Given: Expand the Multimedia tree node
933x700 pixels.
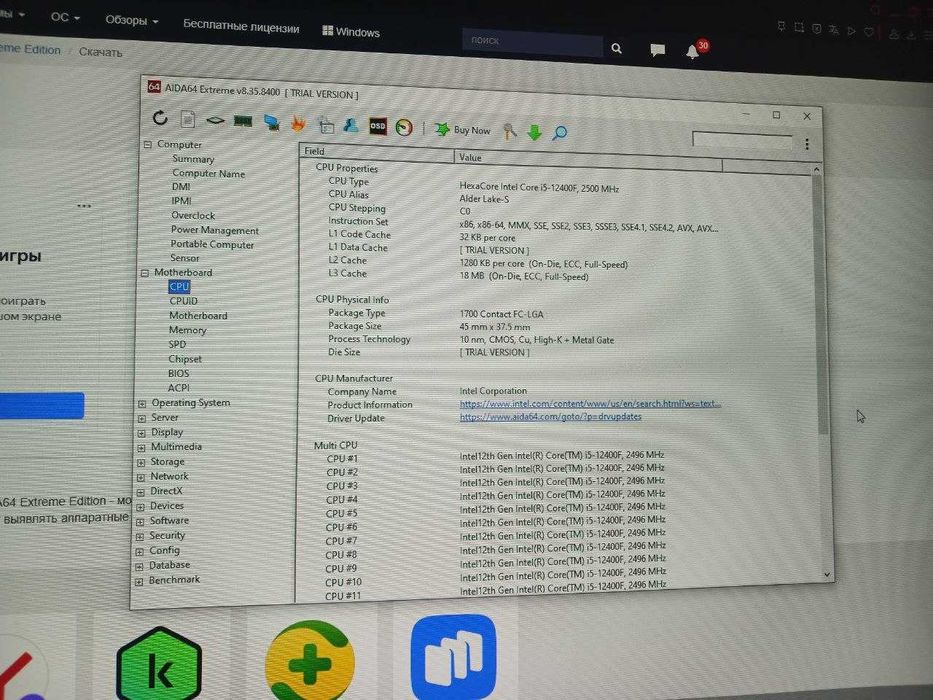Looking at the screenshot, I should point(141,448).
